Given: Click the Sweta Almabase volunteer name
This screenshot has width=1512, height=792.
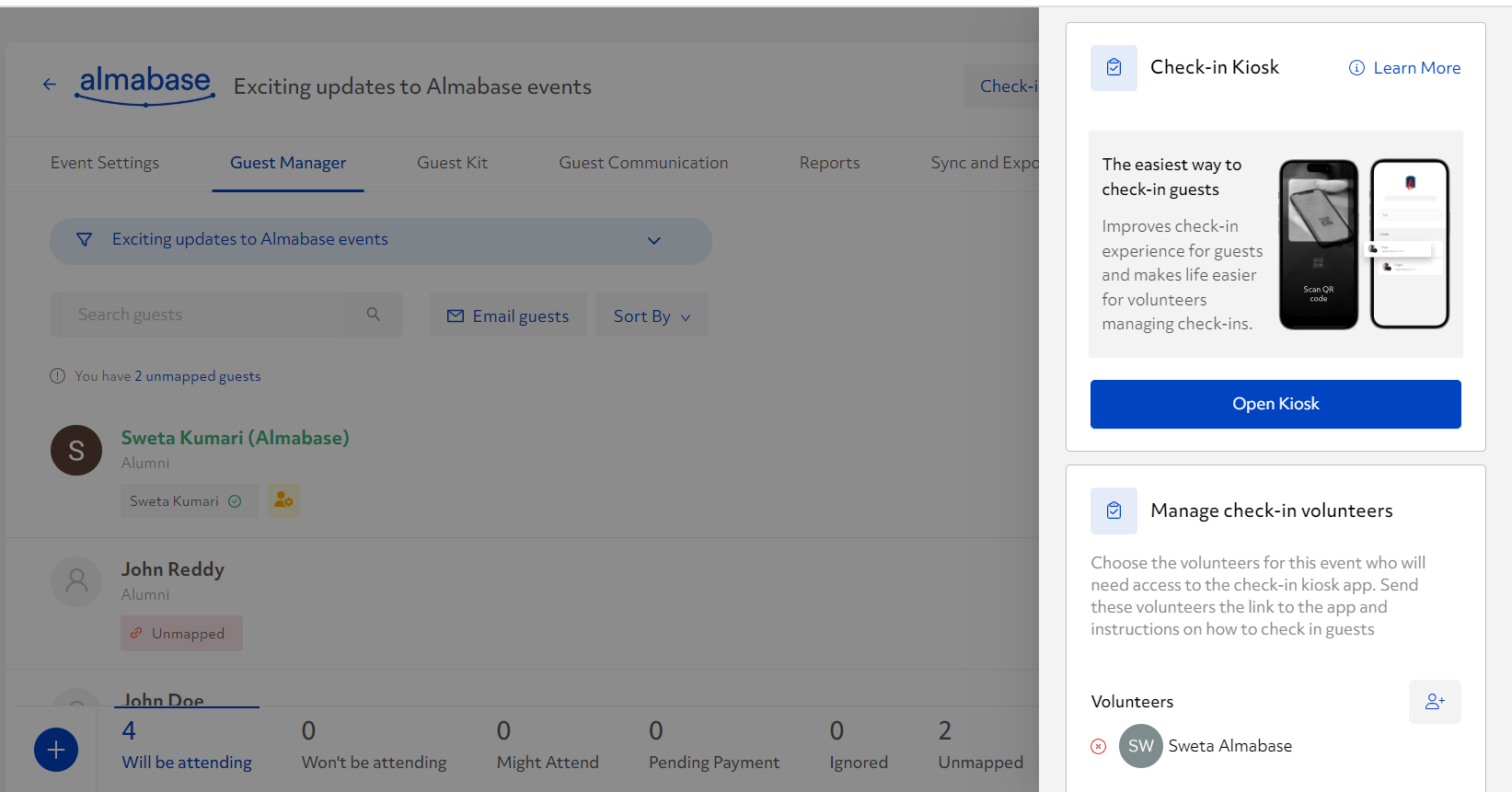Looking at the screenshot, I should pos(1230,746).
